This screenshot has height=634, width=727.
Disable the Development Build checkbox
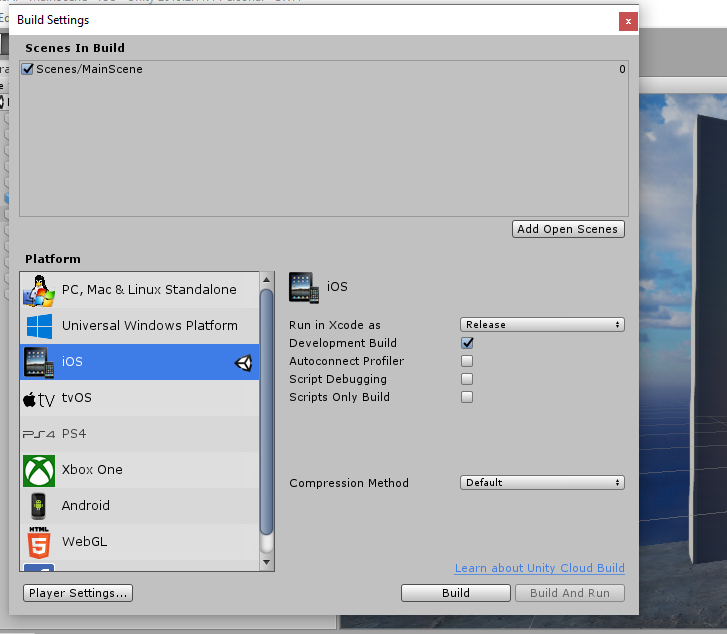(467, 343)
